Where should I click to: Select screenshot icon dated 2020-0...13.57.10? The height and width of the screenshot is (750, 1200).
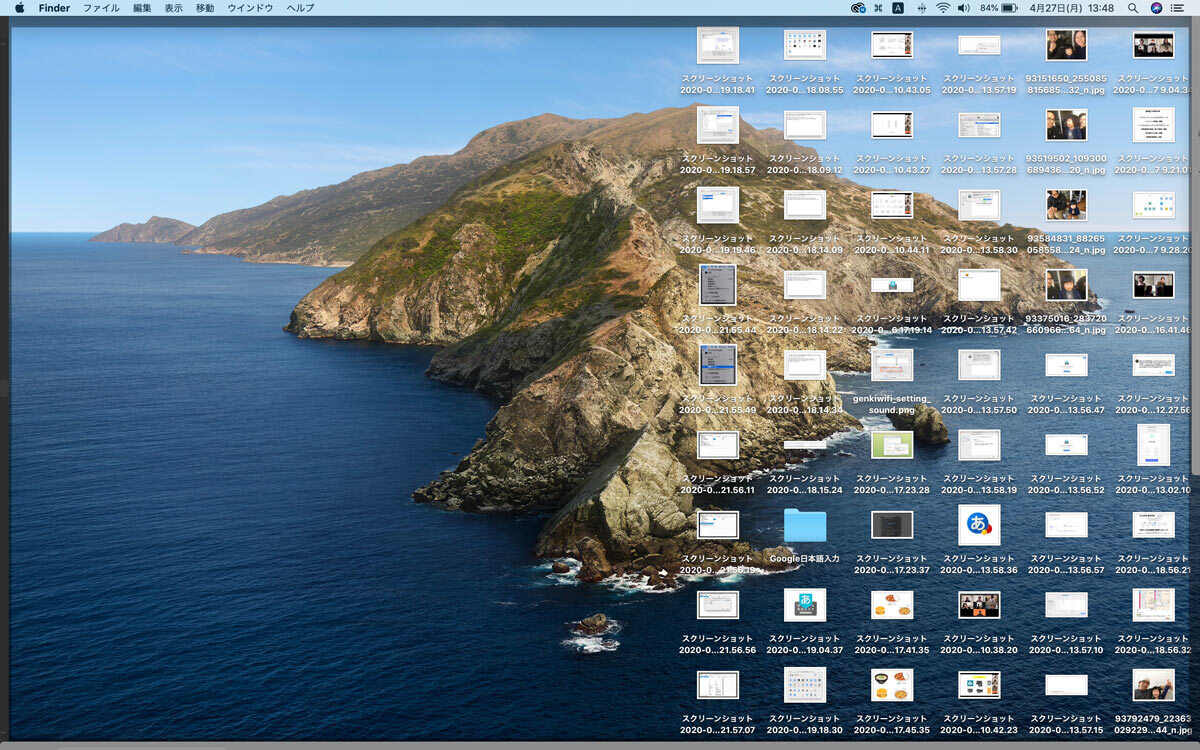tap(1066, 605)
